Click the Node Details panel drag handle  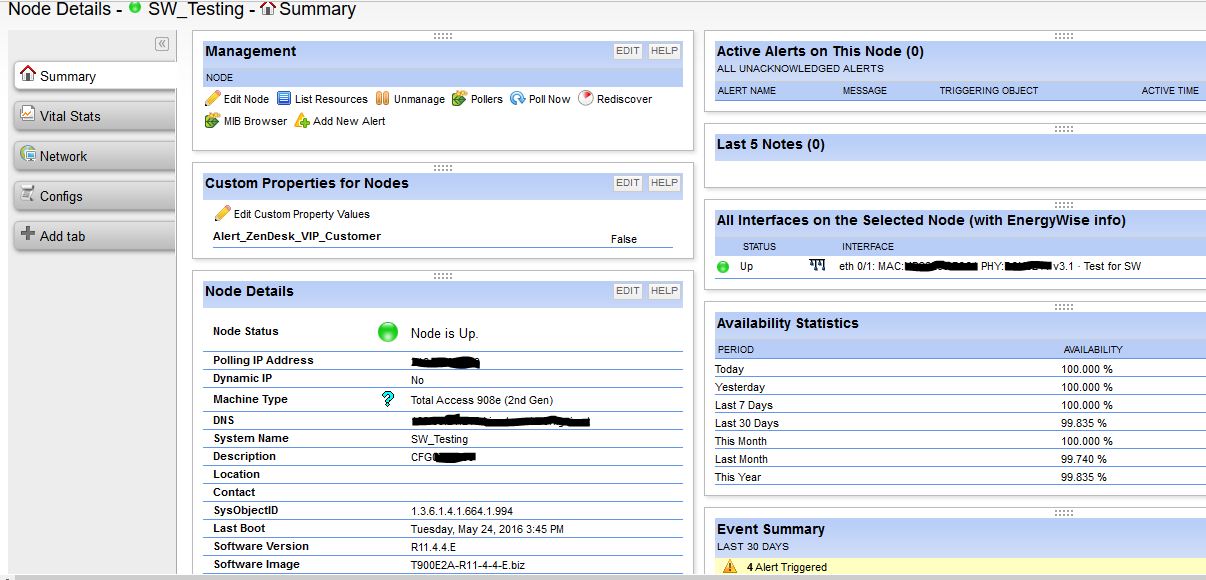pyautogui.click(x=443, y=276)
